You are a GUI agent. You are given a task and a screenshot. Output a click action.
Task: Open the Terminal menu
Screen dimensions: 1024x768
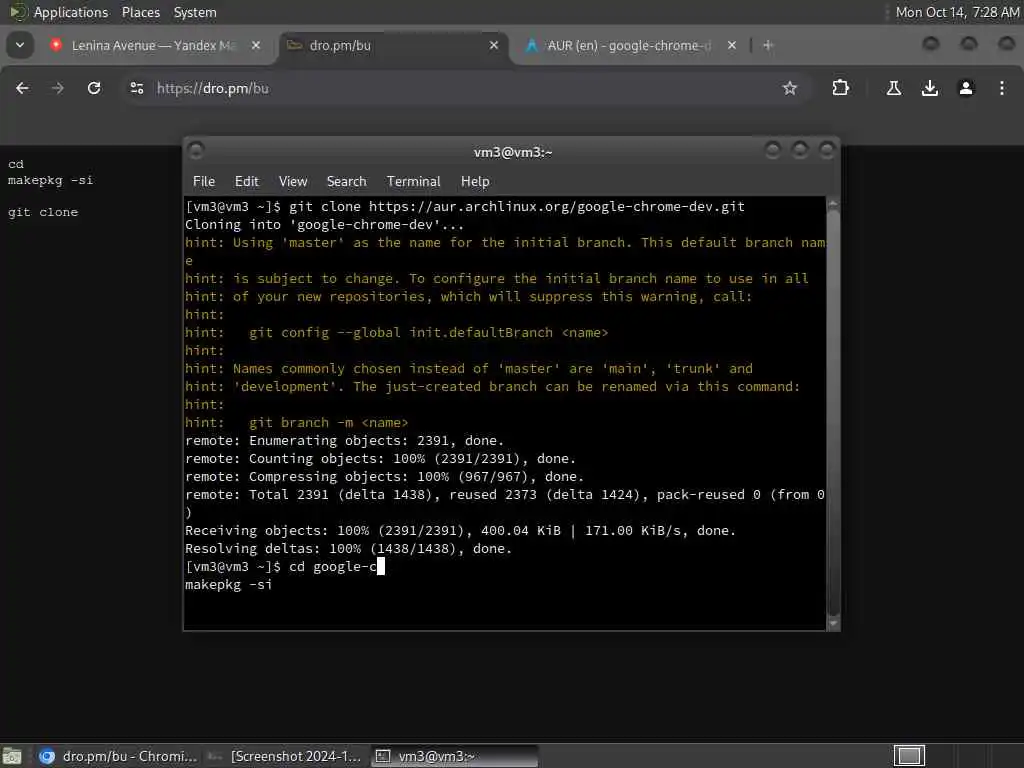(x=413, y=182)
